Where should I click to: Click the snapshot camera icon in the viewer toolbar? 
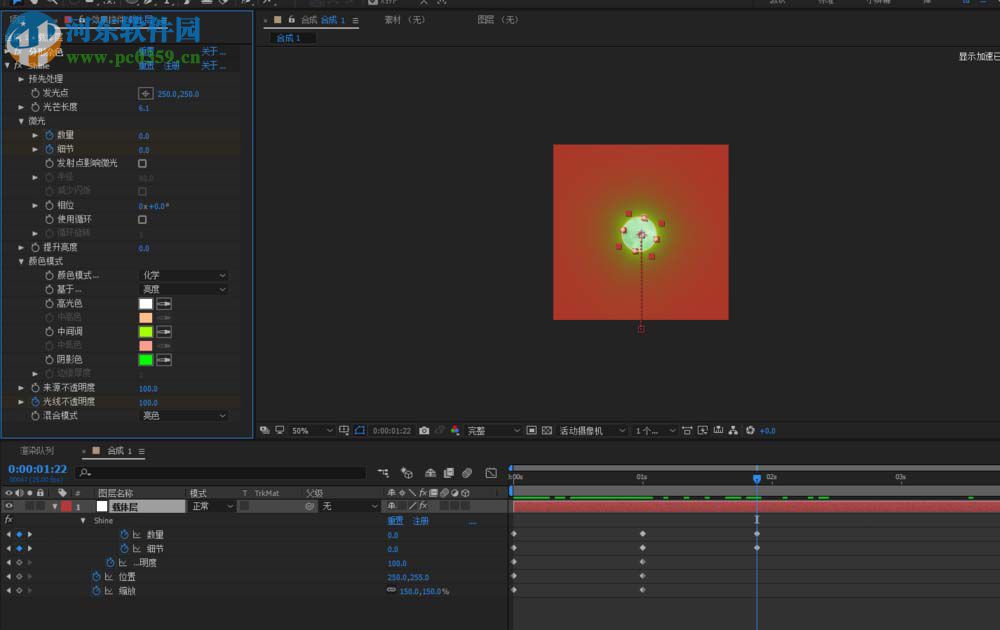[425, 430]
